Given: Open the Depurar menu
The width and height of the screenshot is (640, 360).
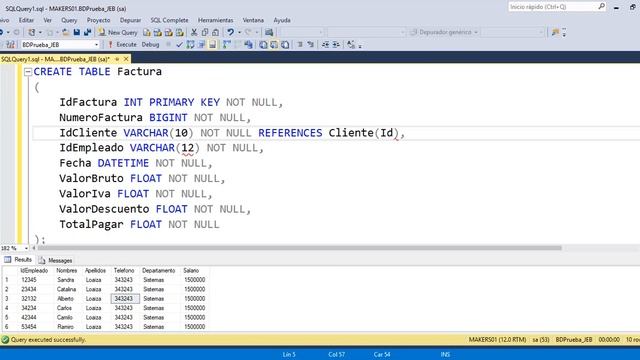Looking at the screenshot, I should click(130, 20).
